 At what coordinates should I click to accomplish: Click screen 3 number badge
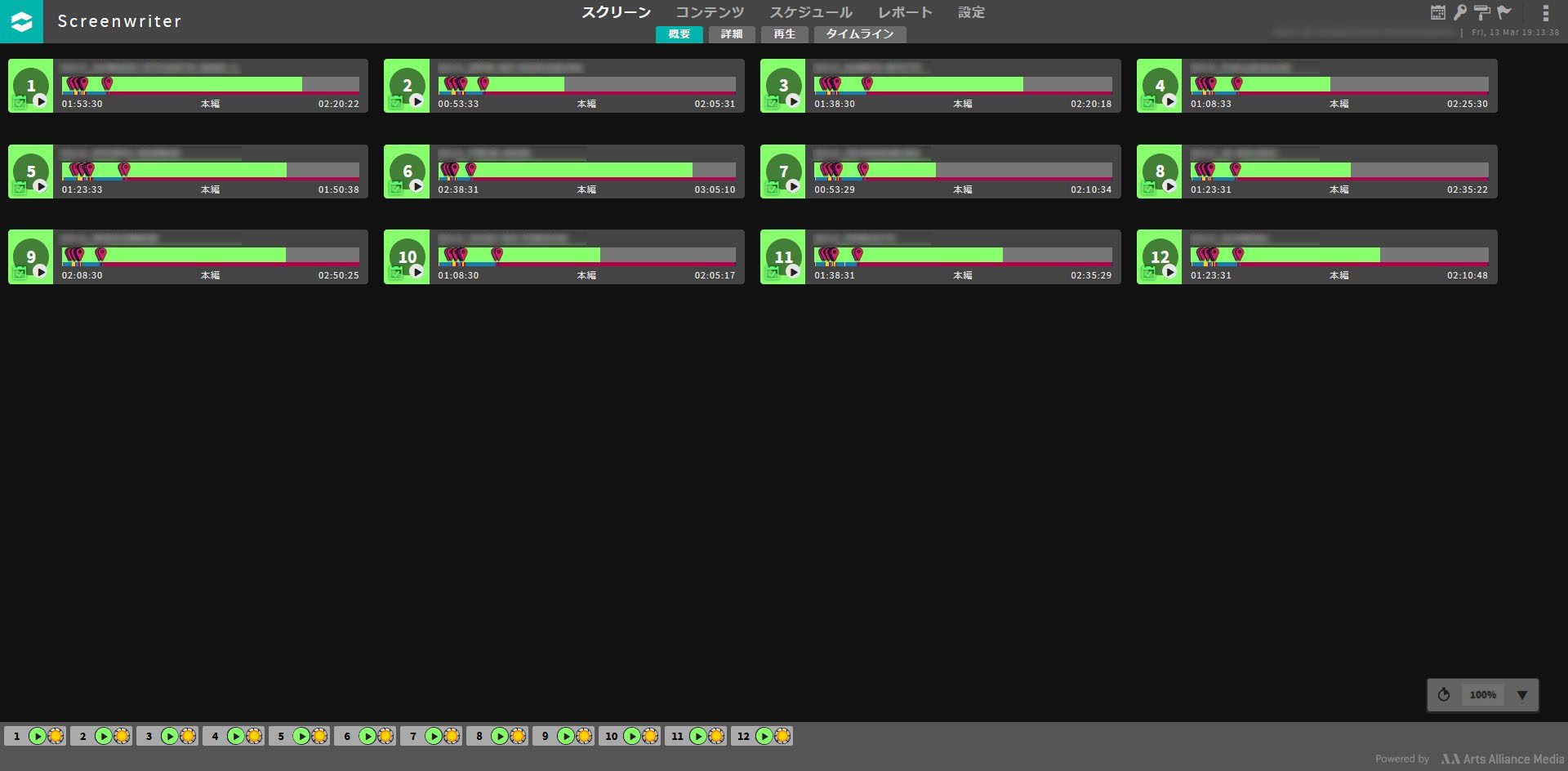[783, 84]
